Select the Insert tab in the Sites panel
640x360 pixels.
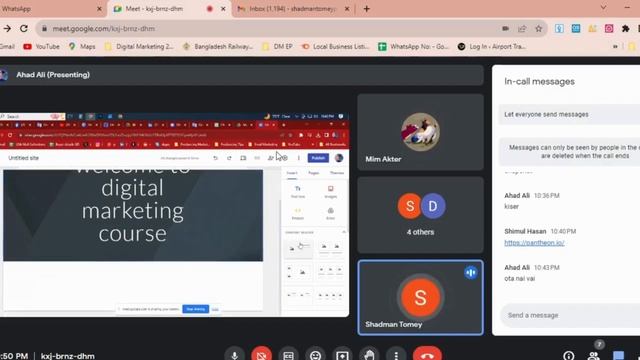(x=292, y=173)
